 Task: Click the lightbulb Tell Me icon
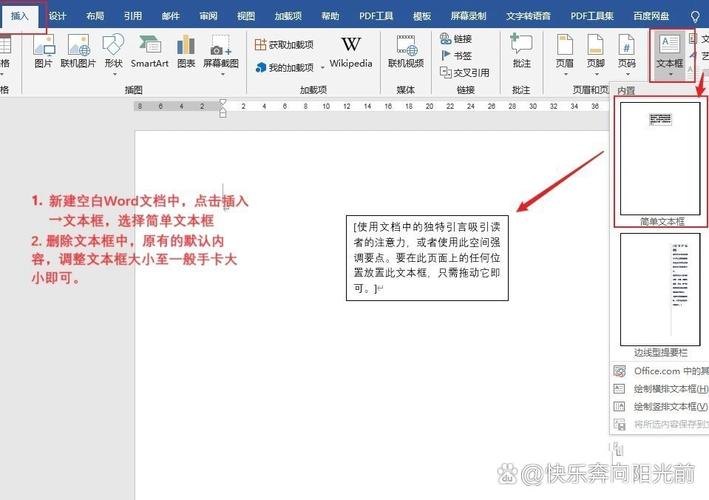click(695, 17)
